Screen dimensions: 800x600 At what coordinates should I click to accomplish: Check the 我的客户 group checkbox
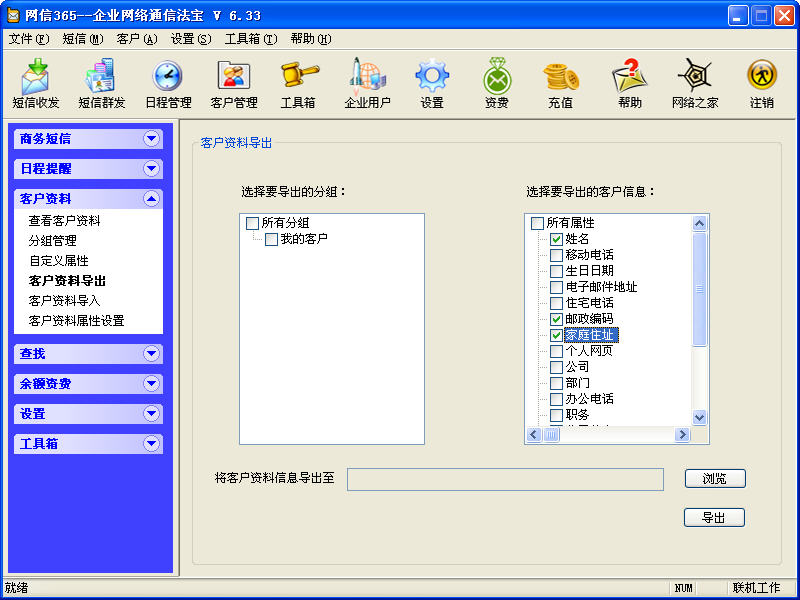coord(271,239)
